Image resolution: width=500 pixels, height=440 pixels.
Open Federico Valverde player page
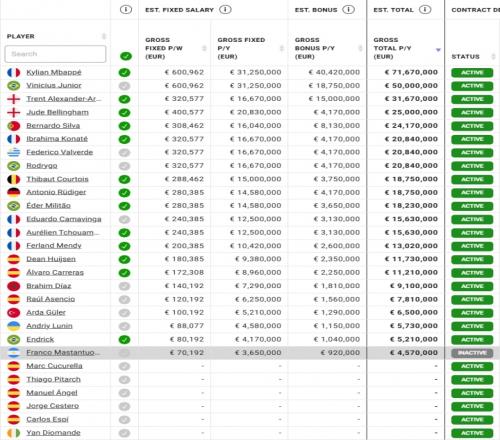pos(60,152)
